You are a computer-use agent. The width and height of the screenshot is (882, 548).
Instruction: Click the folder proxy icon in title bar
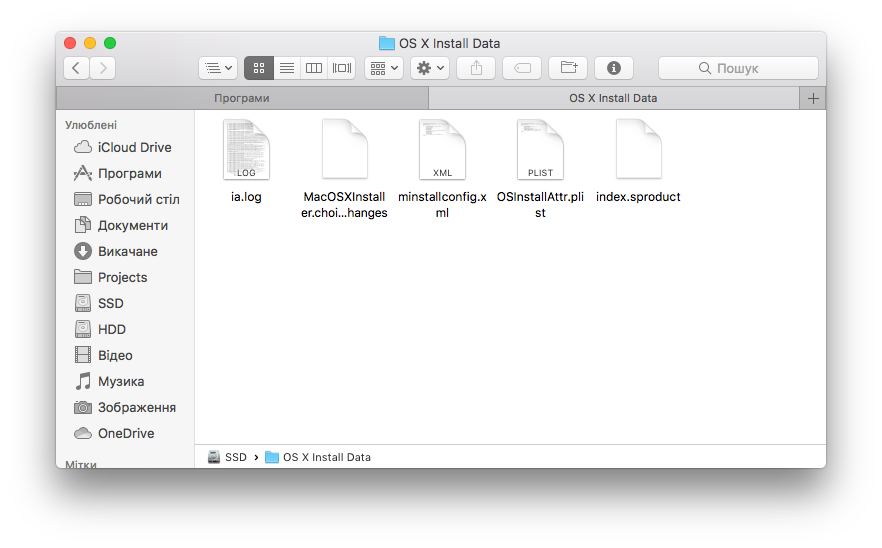point(386,43)
